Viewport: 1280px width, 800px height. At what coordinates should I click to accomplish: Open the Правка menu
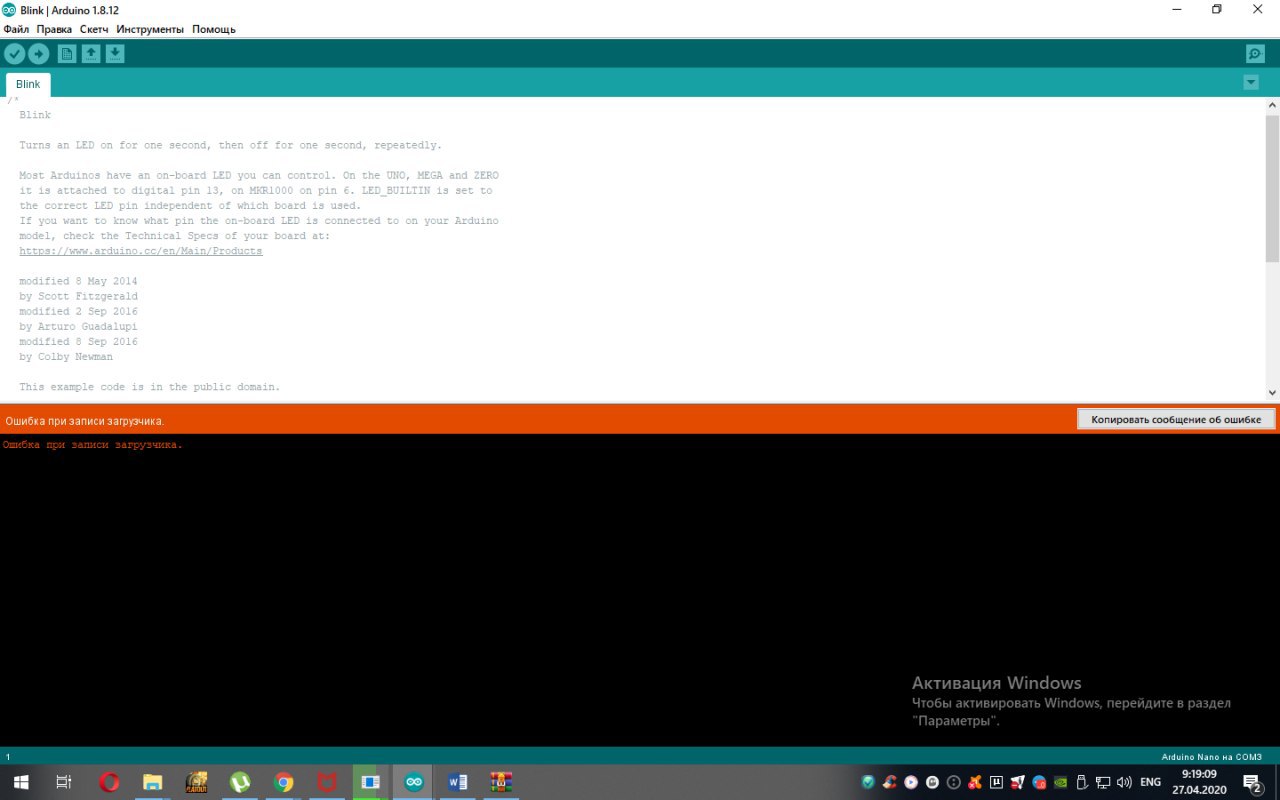[54, 29]
